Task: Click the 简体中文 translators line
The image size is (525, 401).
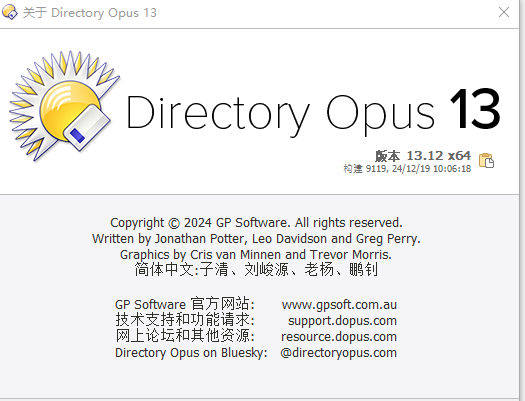Action: 256,269
